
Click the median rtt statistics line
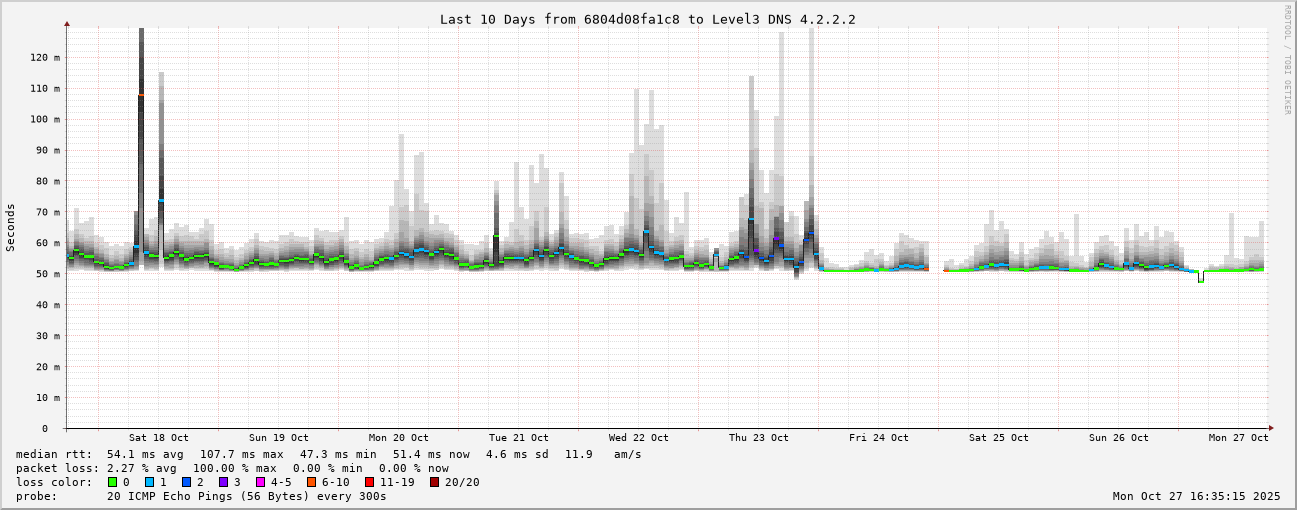tap(328, 454)
